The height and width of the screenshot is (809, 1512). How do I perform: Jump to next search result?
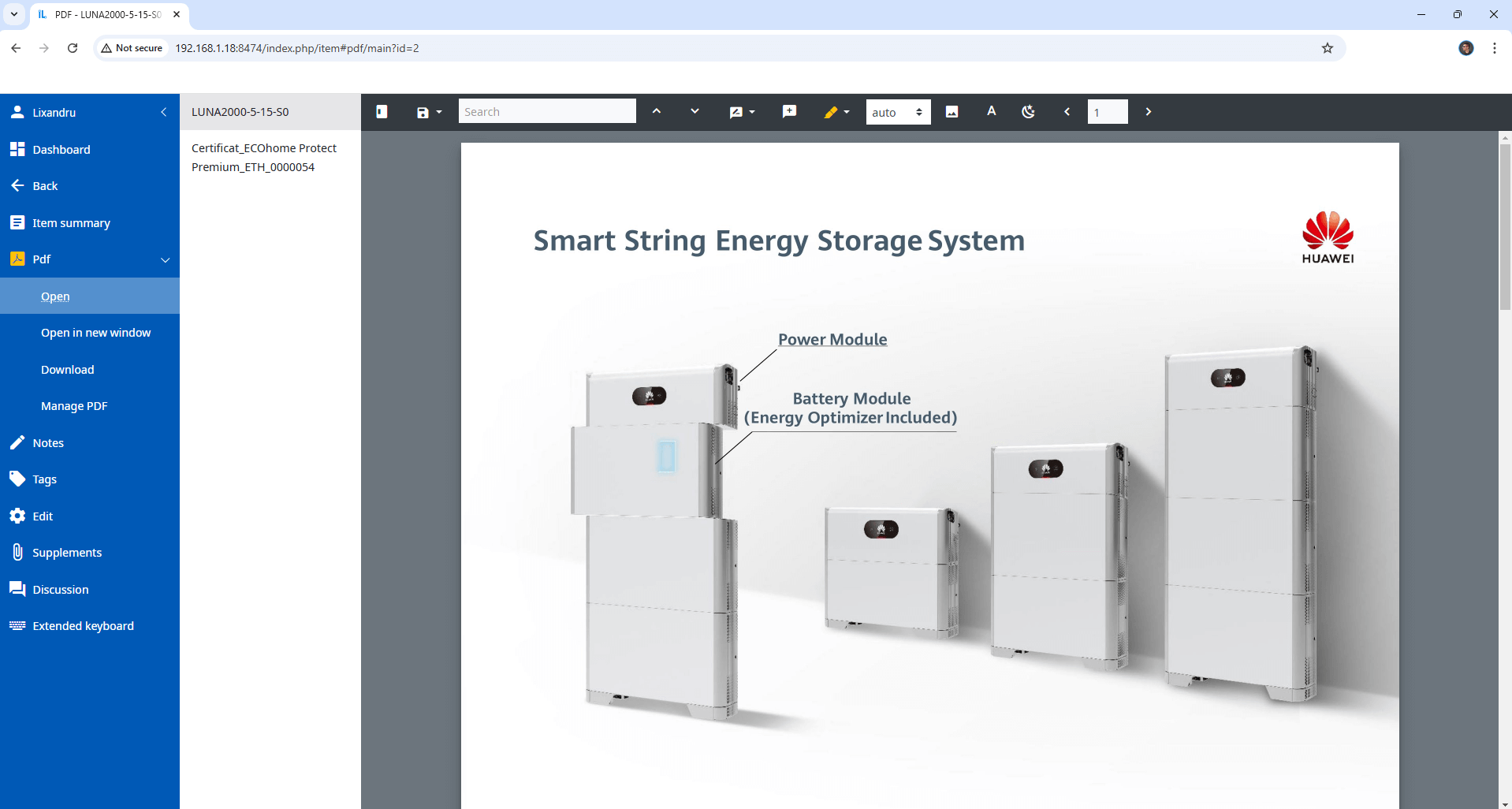pos(695,112)
